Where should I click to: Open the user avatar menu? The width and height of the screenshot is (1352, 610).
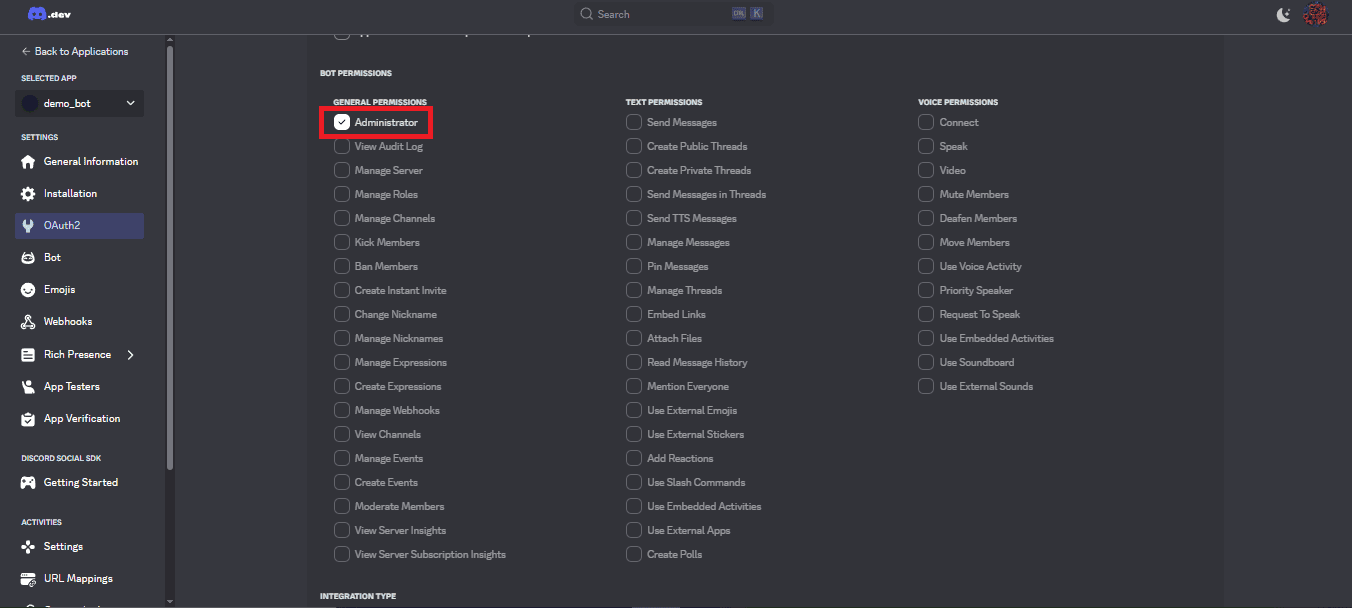point(1315,14)
